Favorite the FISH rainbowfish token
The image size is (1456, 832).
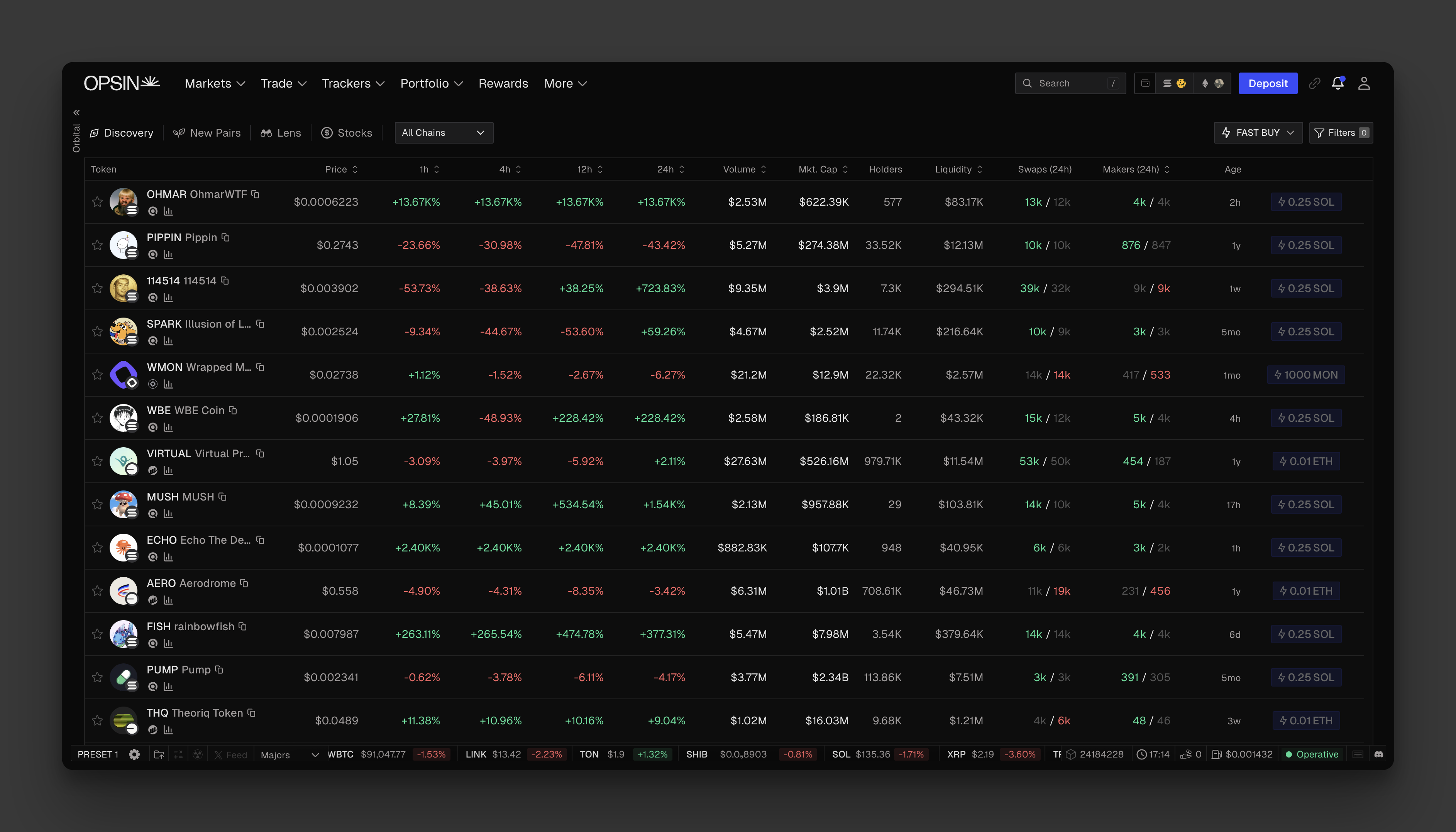(x=97, y=634)
